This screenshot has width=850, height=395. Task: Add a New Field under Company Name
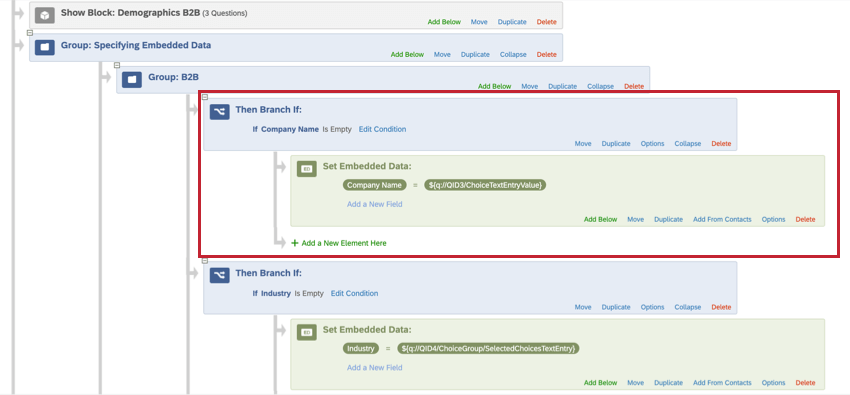tap(375, 204)
